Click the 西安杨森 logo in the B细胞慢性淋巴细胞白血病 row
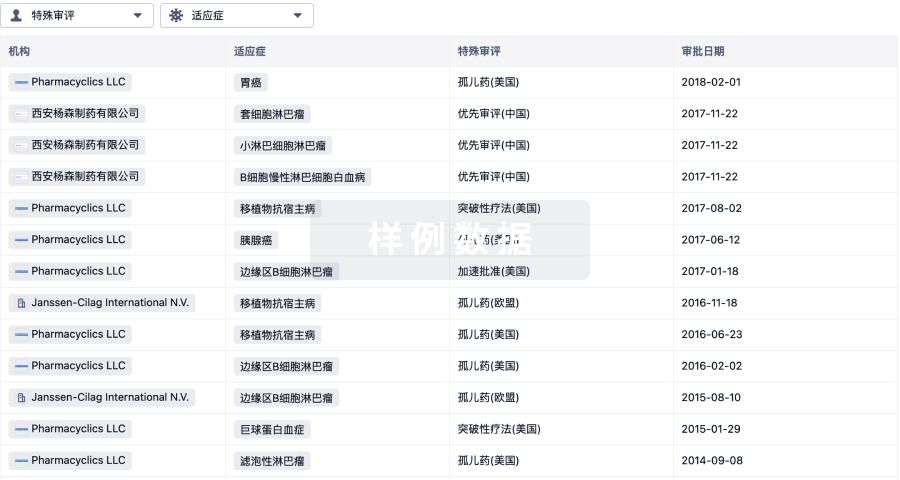 21,177
